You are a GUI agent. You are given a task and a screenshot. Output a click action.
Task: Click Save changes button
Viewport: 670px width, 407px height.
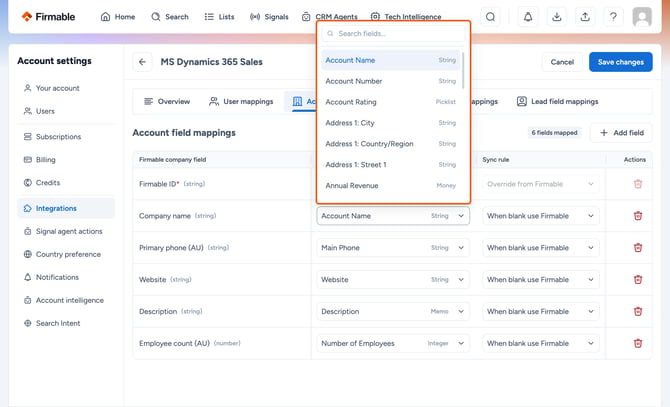[620, 62]
